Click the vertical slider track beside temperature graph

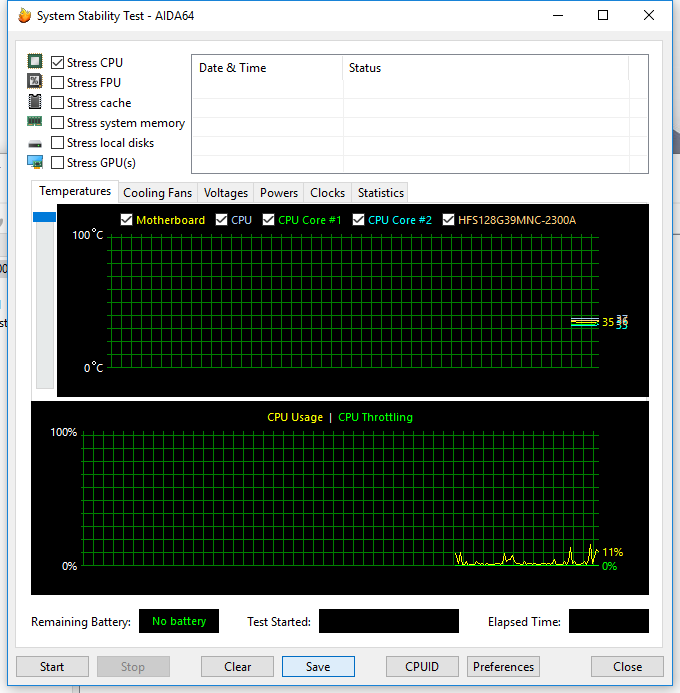pos(45,305)
